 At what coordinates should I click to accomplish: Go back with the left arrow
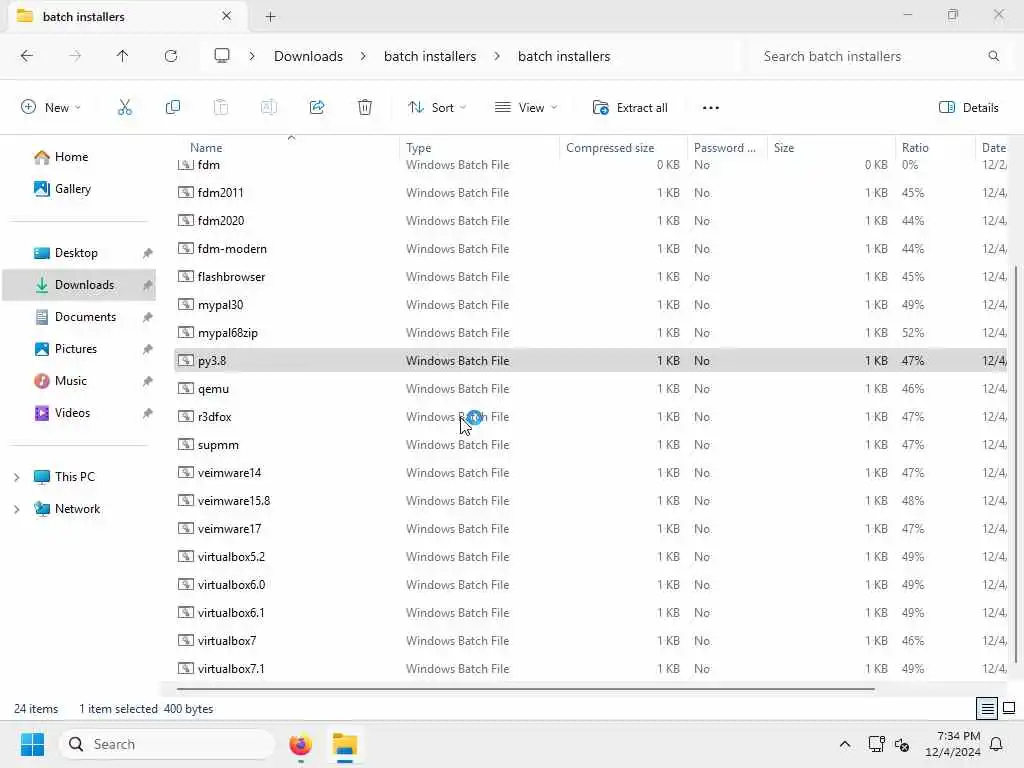coord(27,56)
